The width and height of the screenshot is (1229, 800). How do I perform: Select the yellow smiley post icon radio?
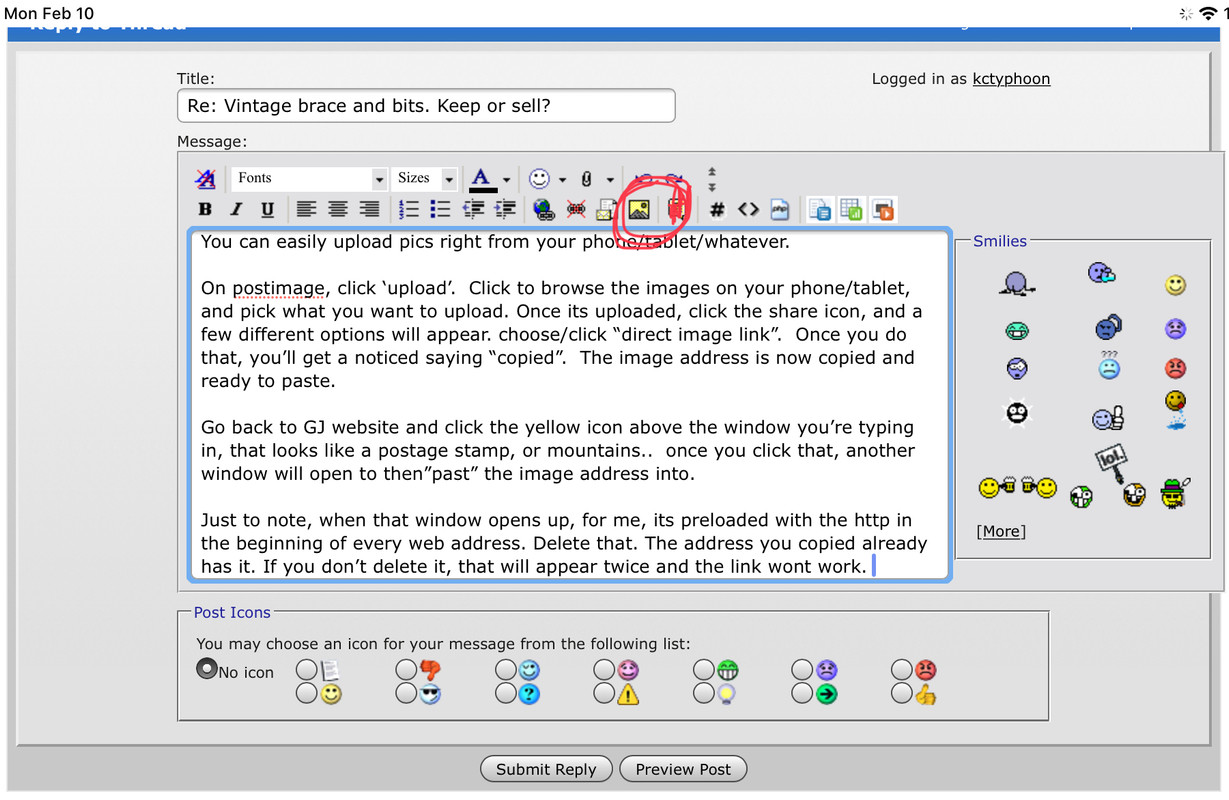pyautogui.click(x=307, y=693)
